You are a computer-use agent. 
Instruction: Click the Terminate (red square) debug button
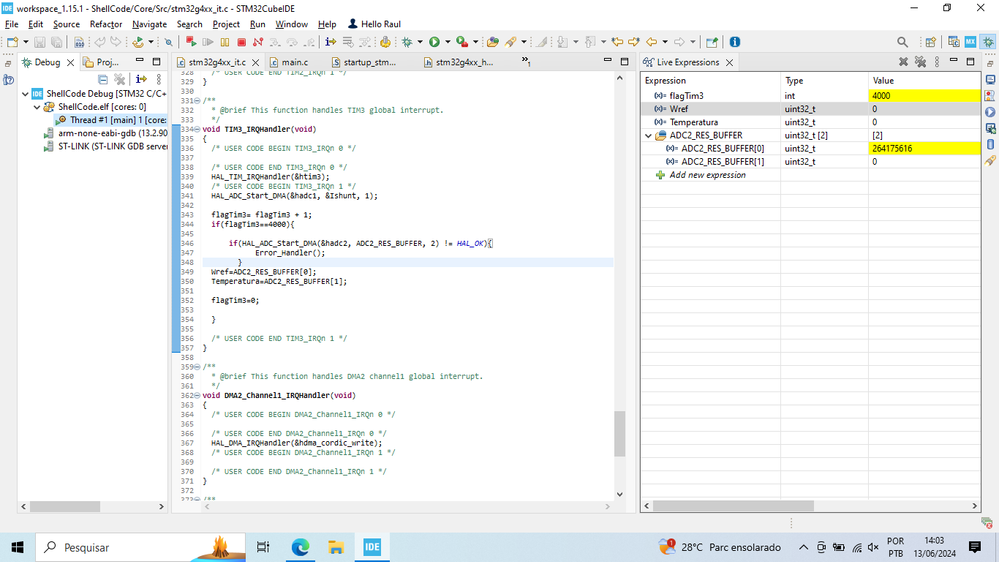coord(241,42)
